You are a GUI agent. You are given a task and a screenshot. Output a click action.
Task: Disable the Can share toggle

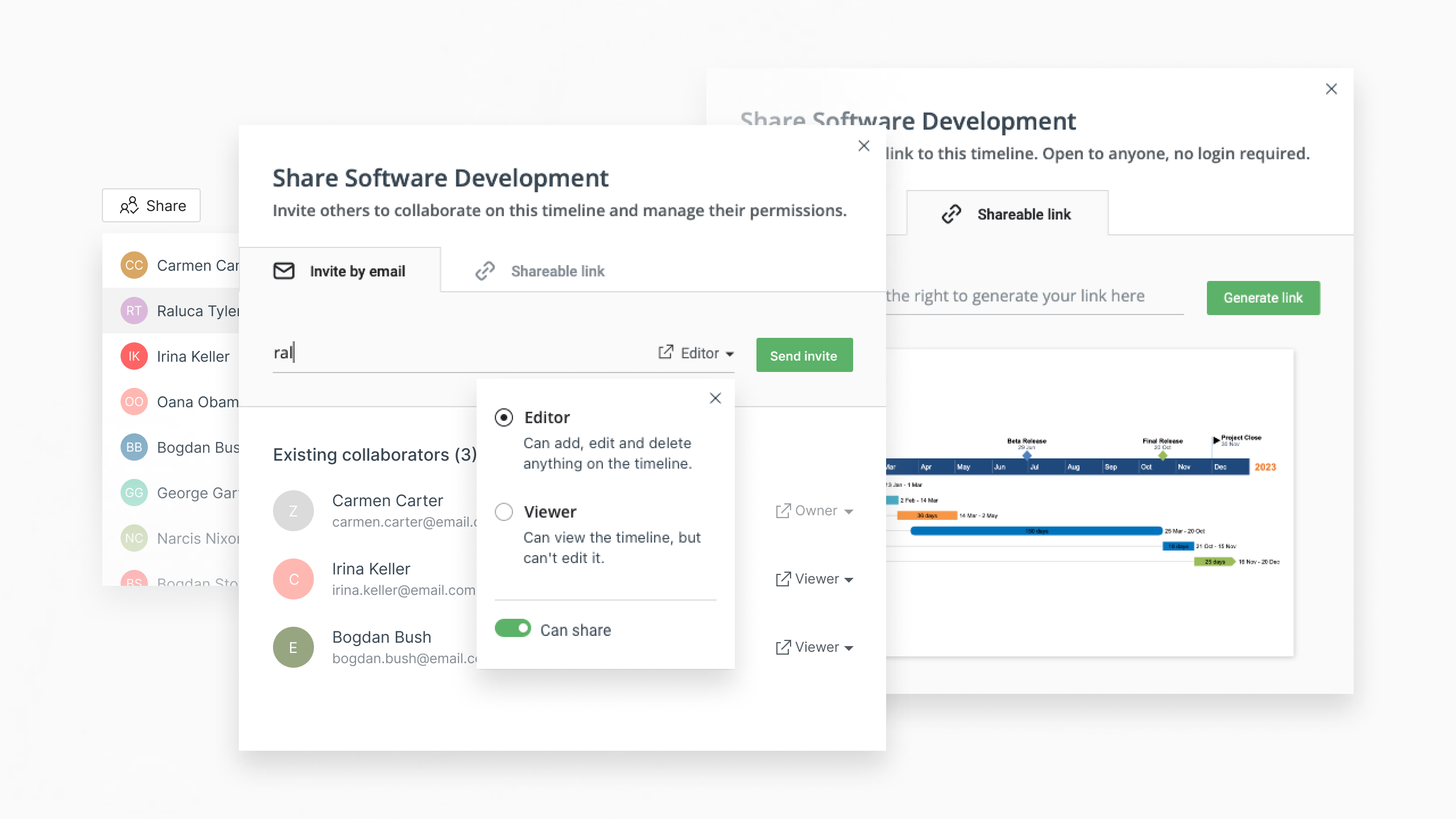[x=513, y=629]
